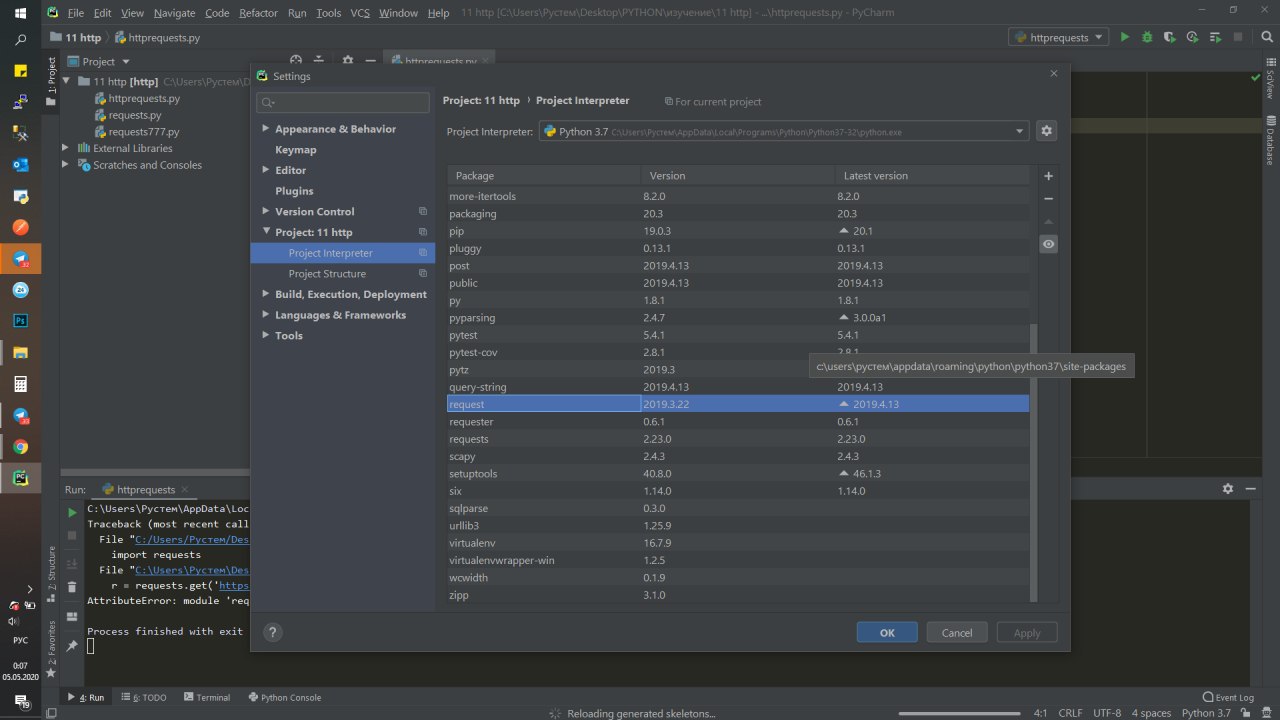The height and width of the screenshot is (720, 1280).
Task: Expand Appearance & Behavior settings node
Action: tap(266, 129)
